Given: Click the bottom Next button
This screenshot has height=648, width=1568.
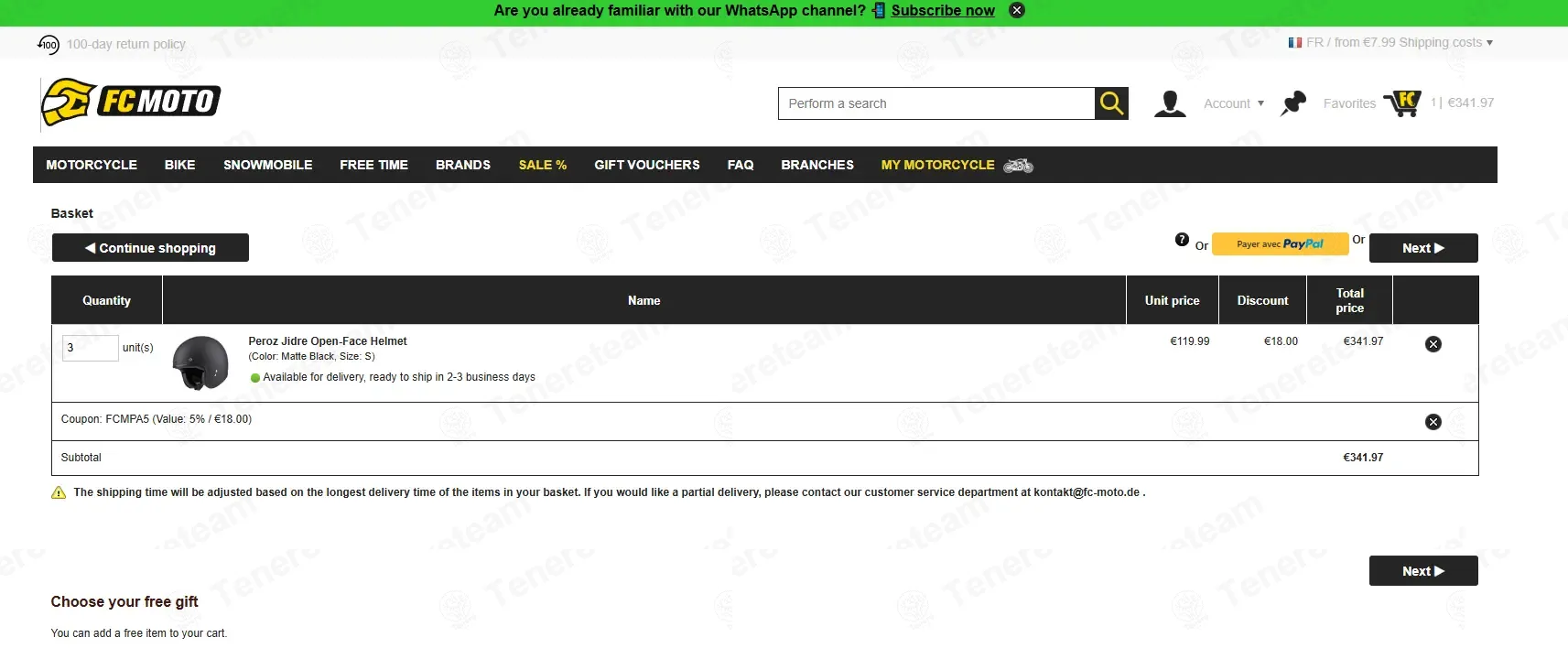Looking at the screenshot, I should pos(1423,571).
